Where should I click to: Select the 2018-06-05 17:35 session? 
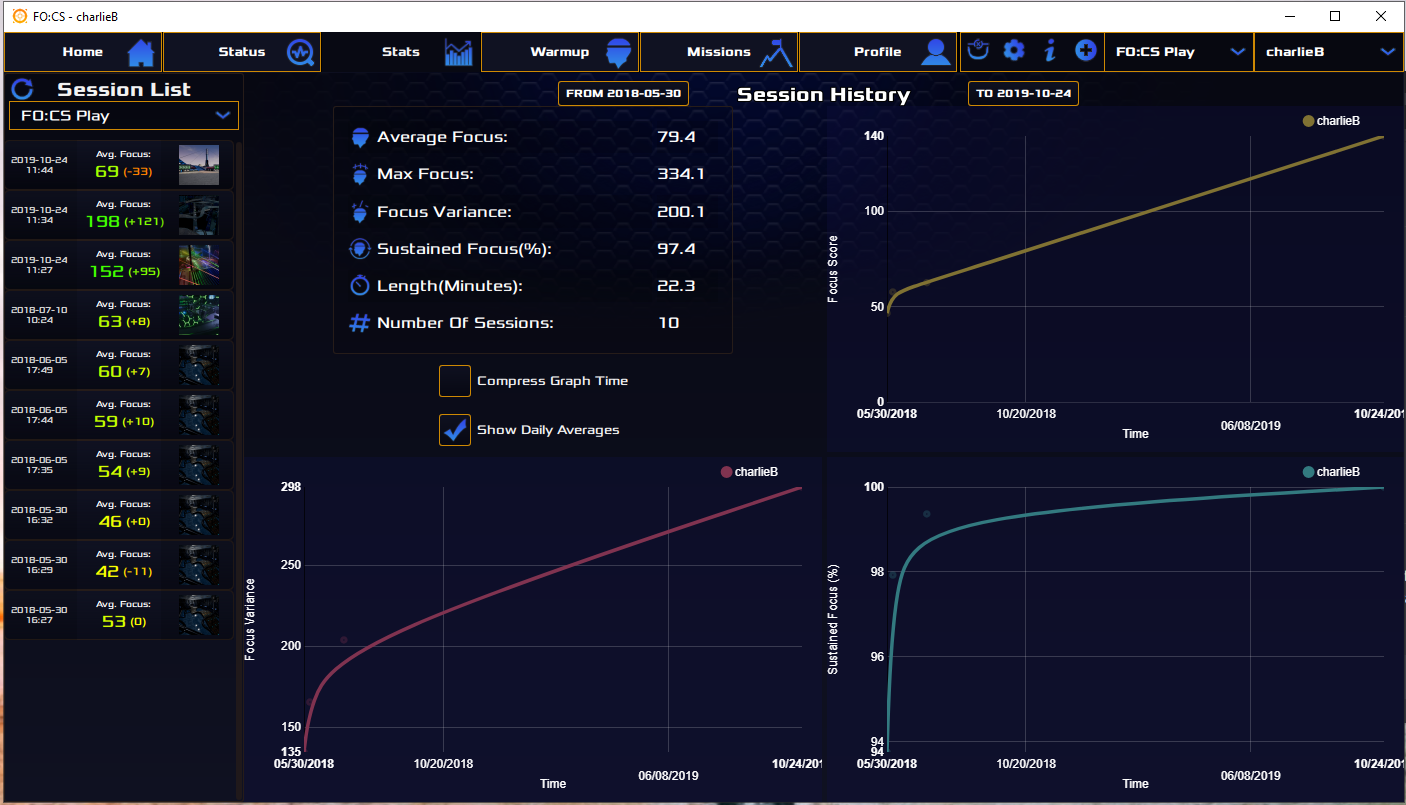click(x=120, y=465)
